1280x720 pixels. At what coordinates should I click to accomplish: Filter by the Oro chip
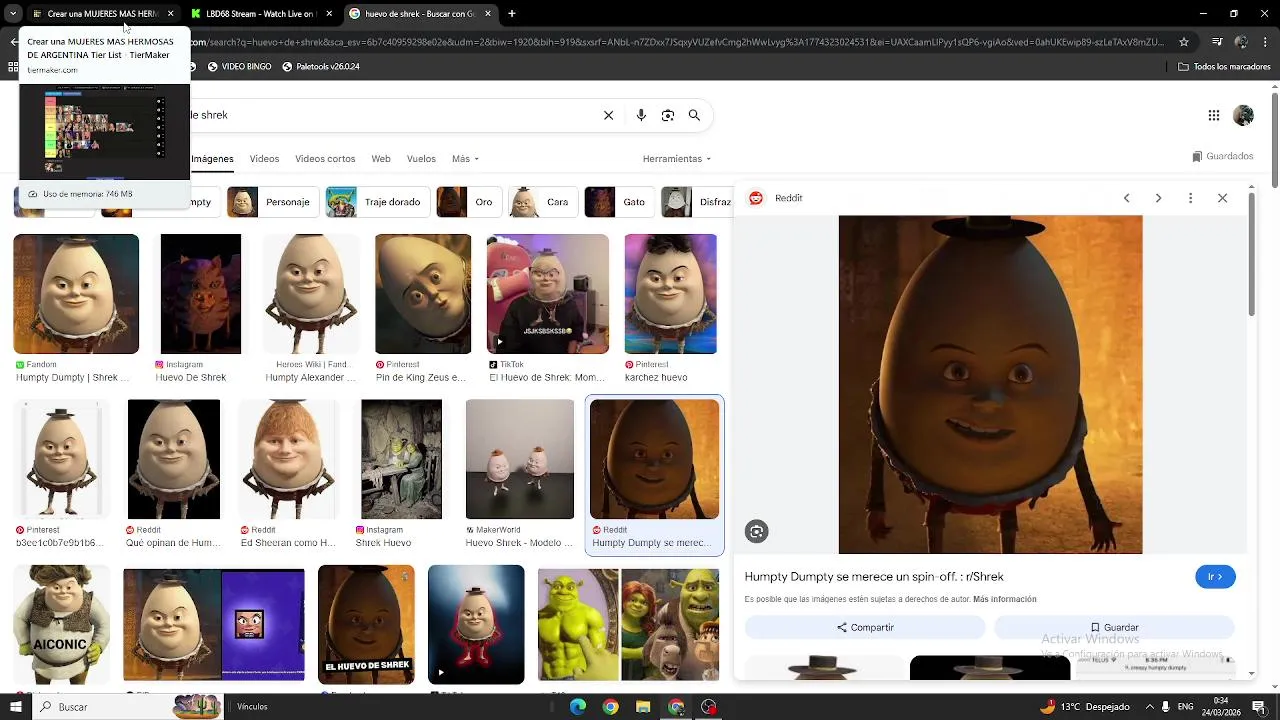click(x=468, y=202)
